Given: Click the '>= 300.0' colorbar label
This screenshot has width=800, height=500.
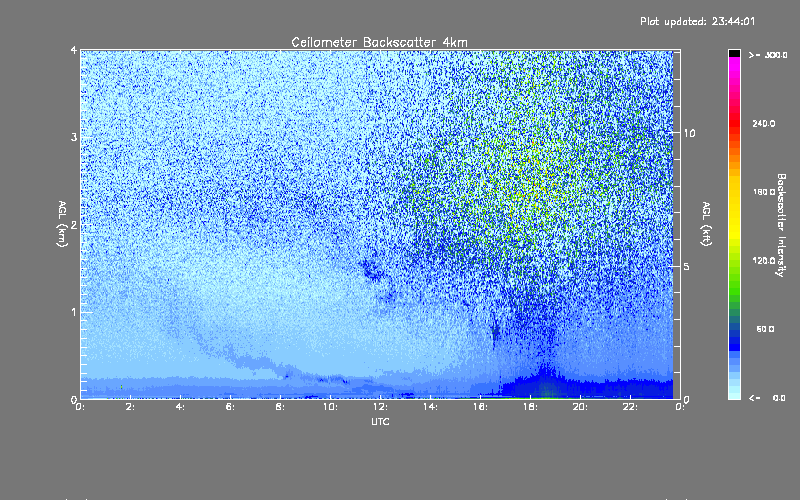Looking at the screenshot, I should [x=768, y=55].
